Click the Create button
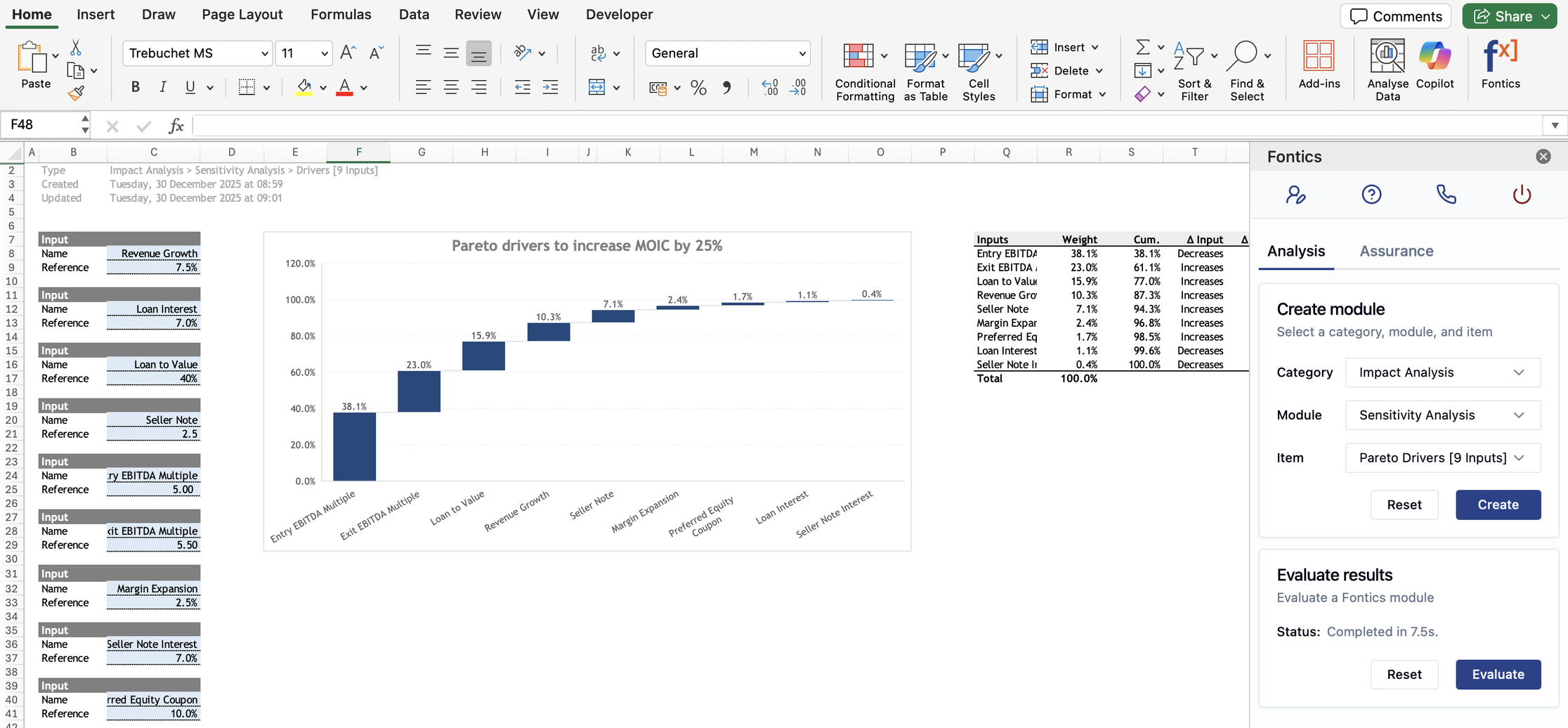 pos(1498,505)
